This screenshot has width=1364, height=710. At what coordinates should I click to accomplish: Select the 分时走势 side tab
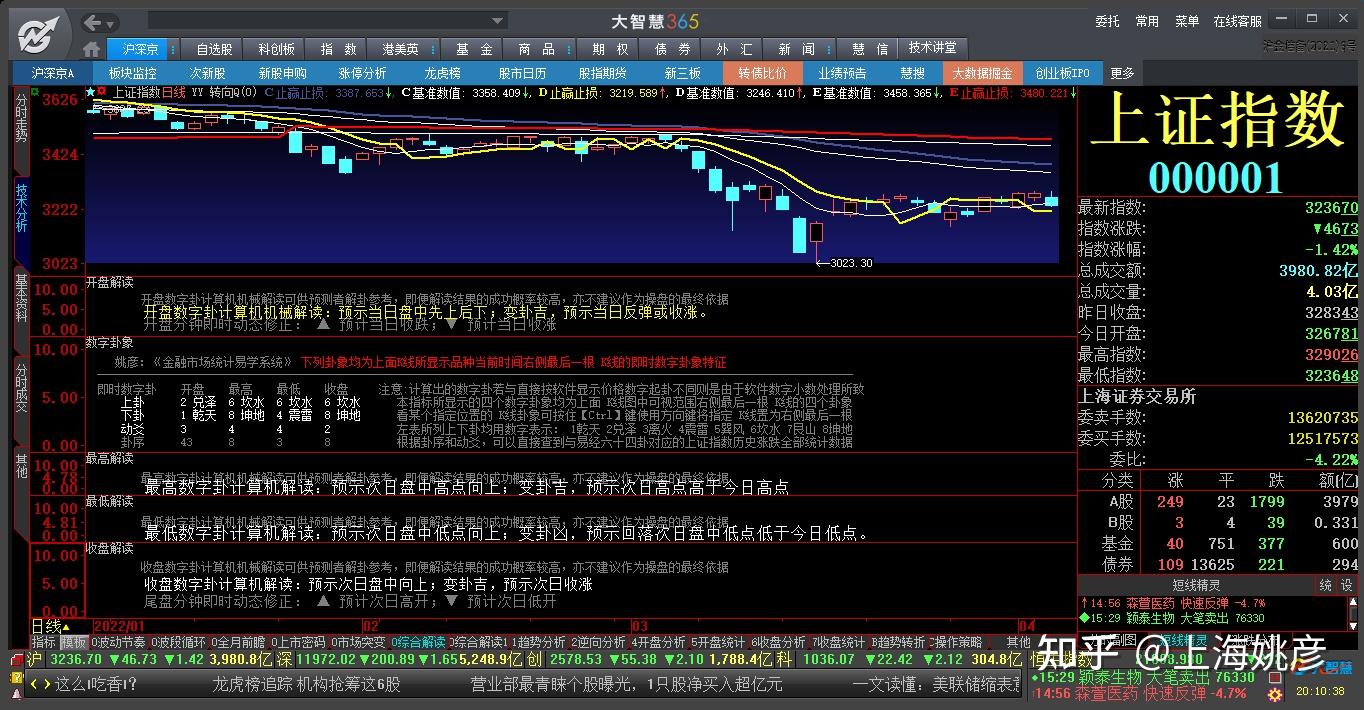coord(21,130)
